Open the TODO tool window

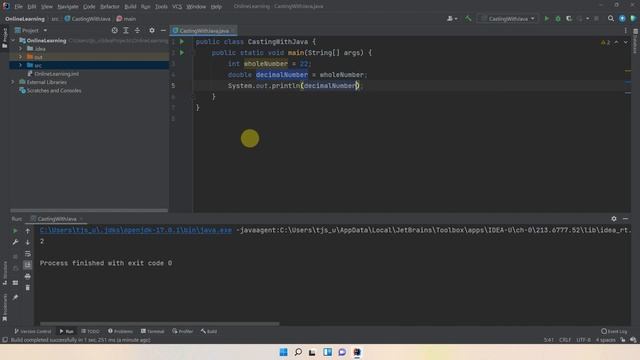(x=91, y=331)
